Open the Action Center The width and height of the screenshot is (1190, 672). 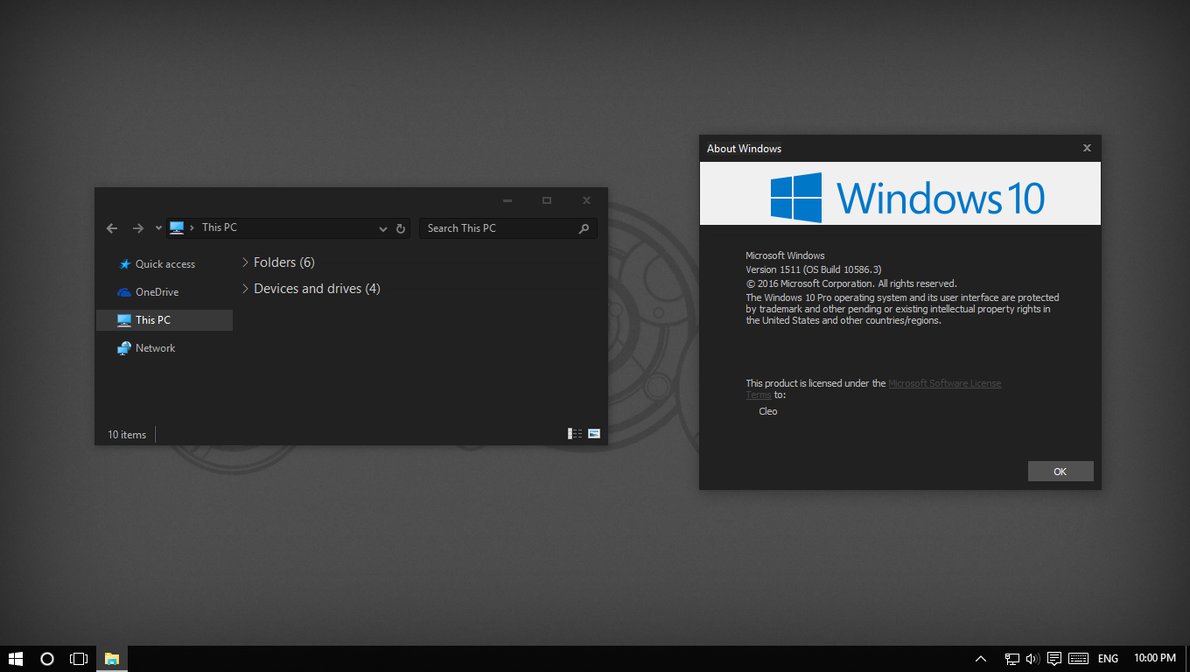pyautogui.click(x=1053, y=659)
